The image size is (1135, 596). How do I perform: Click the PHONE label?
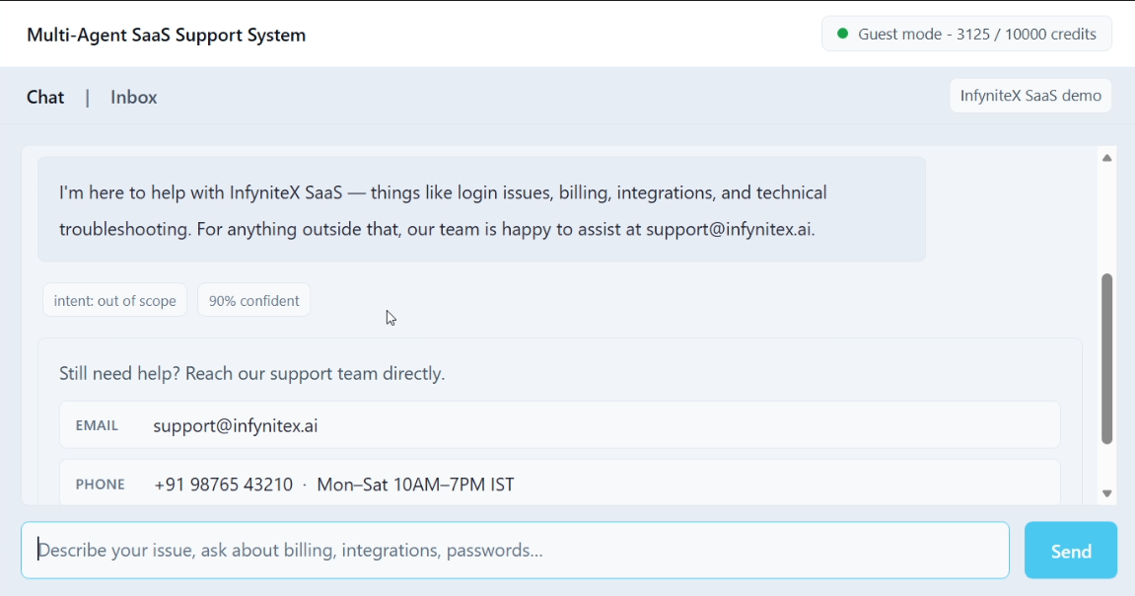[100, 484]
